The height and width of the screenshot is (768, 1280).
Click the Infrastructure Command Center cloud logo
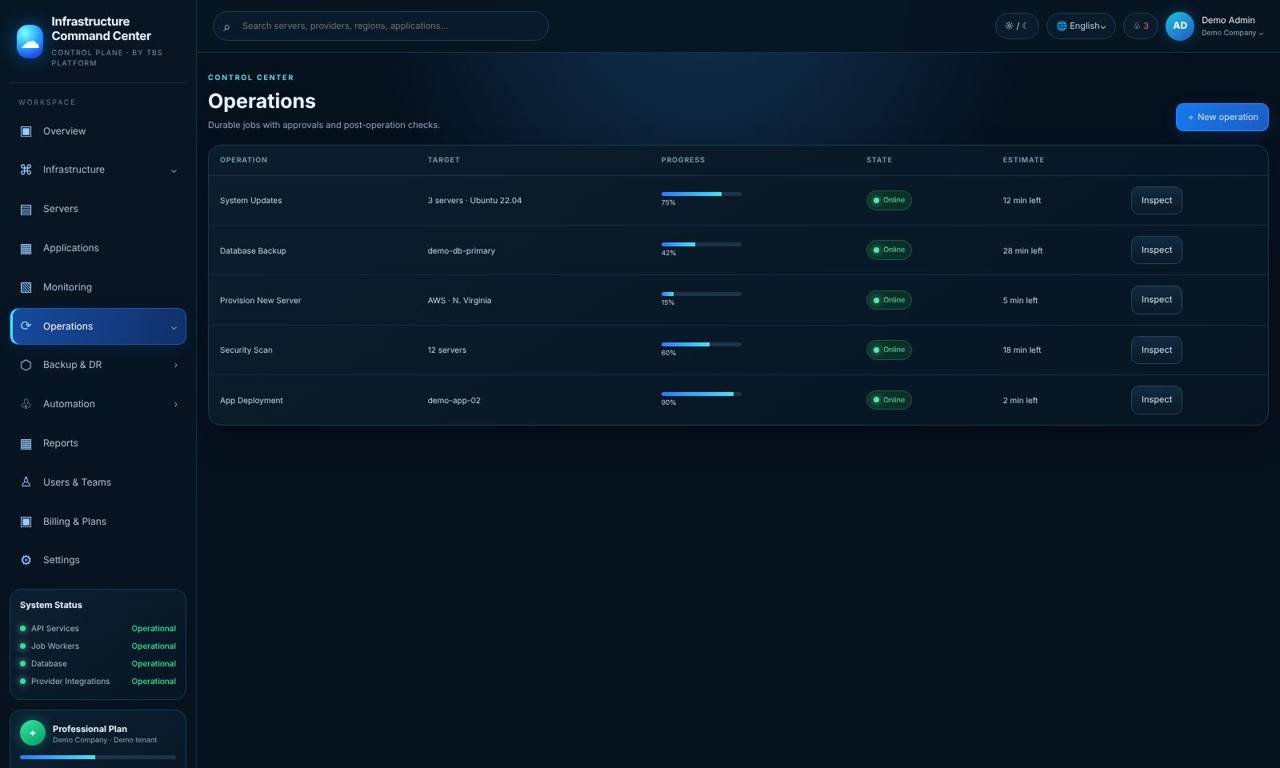point(30,41)
